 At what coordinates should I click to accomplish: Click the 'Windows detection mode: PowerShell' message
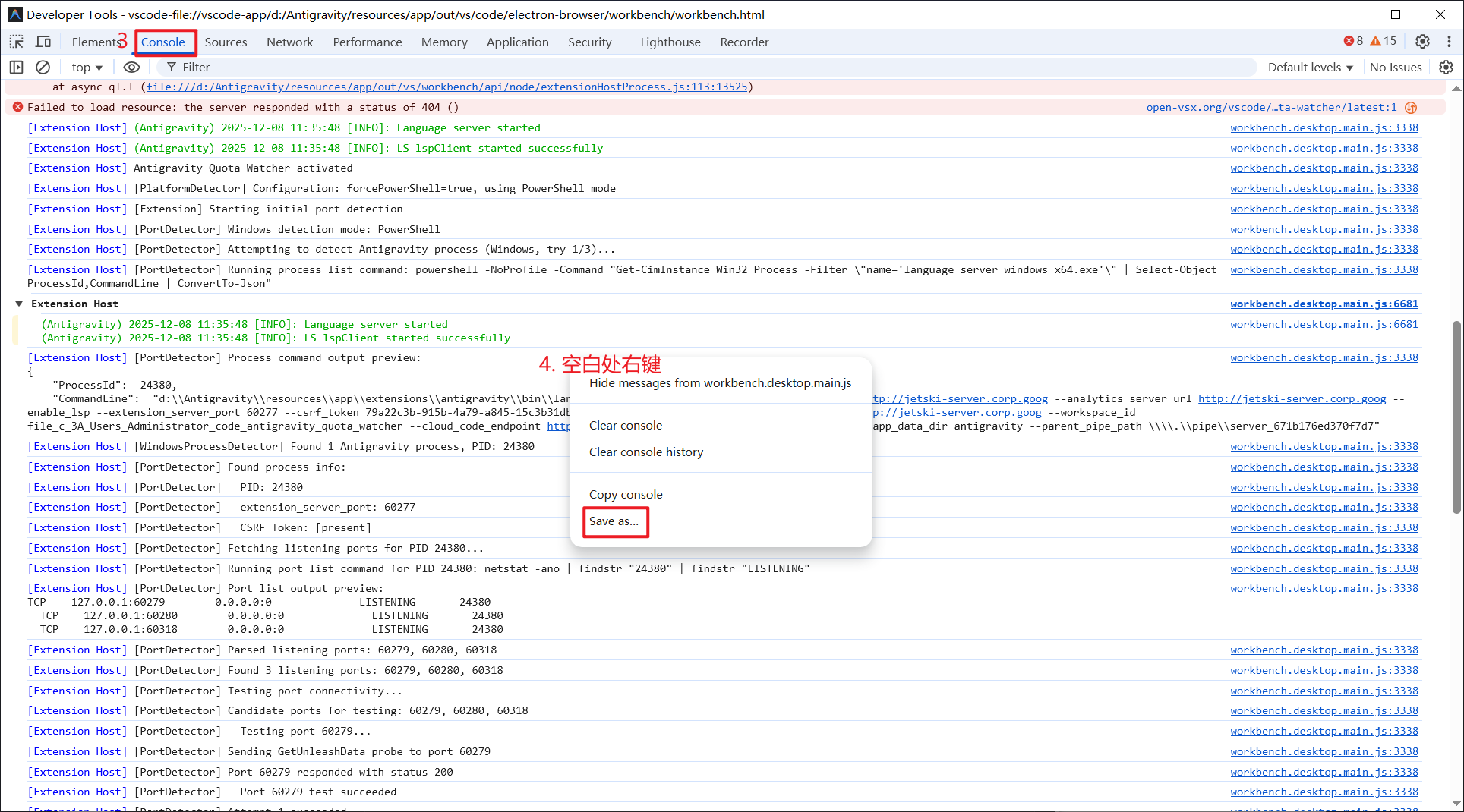(x=333, y=229)
